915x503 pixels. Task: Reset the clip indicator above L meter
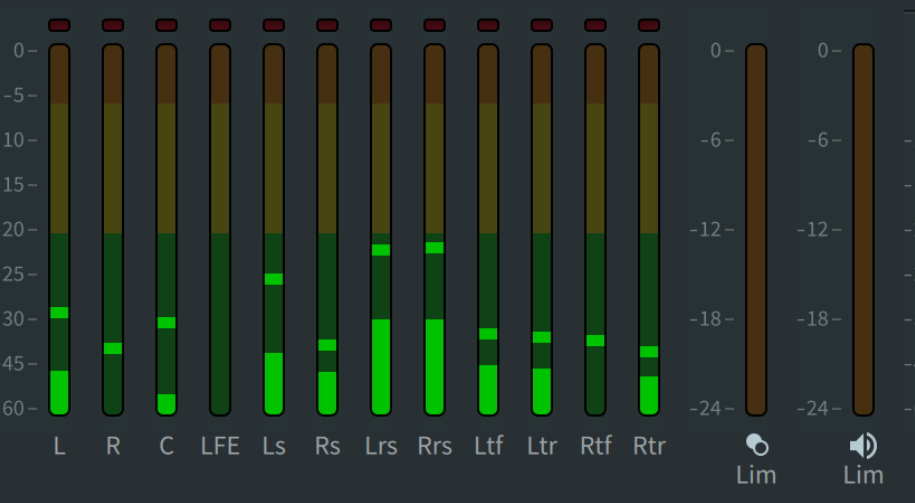(59, 25)
